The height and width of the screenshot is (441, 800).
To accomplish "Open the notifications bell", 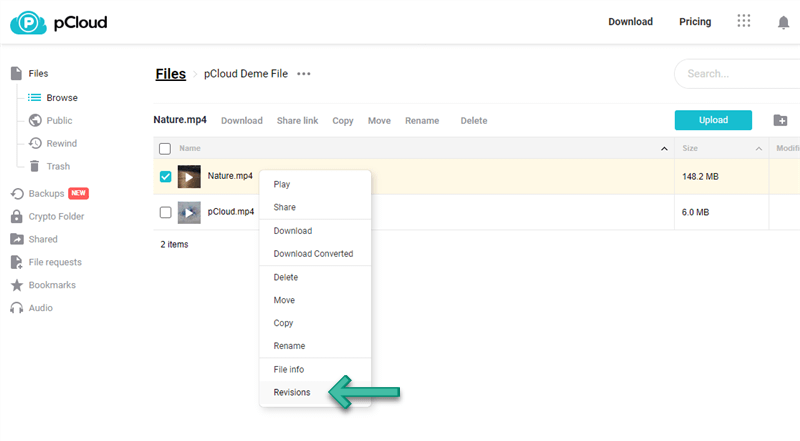I will [x=783, y=22].
